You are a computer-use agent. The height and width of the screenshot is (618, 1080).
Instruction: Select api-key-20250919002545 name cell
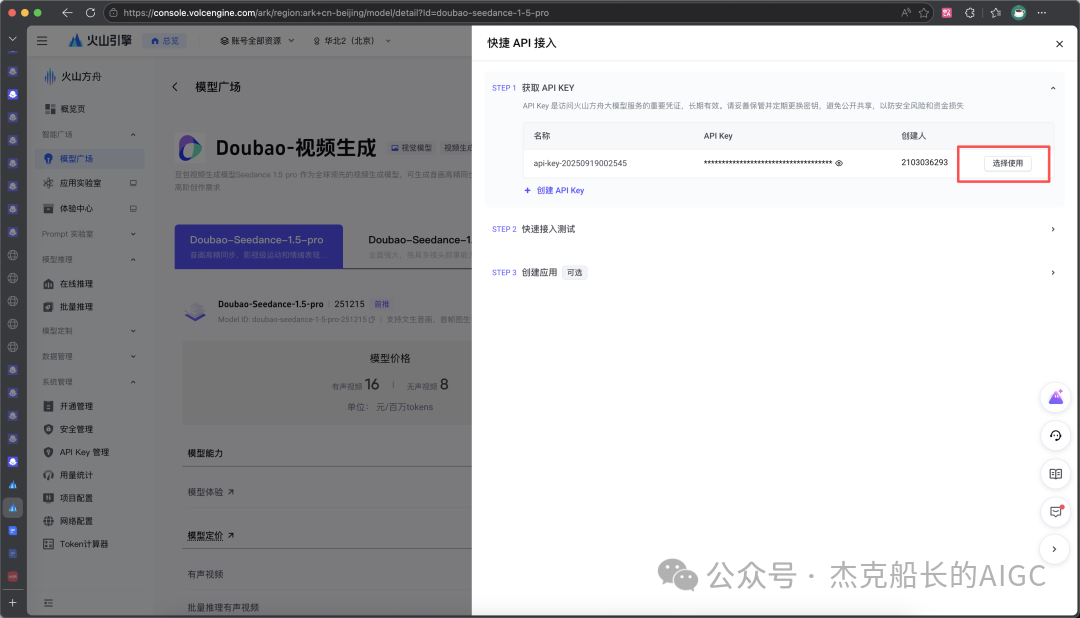point(580,163)
